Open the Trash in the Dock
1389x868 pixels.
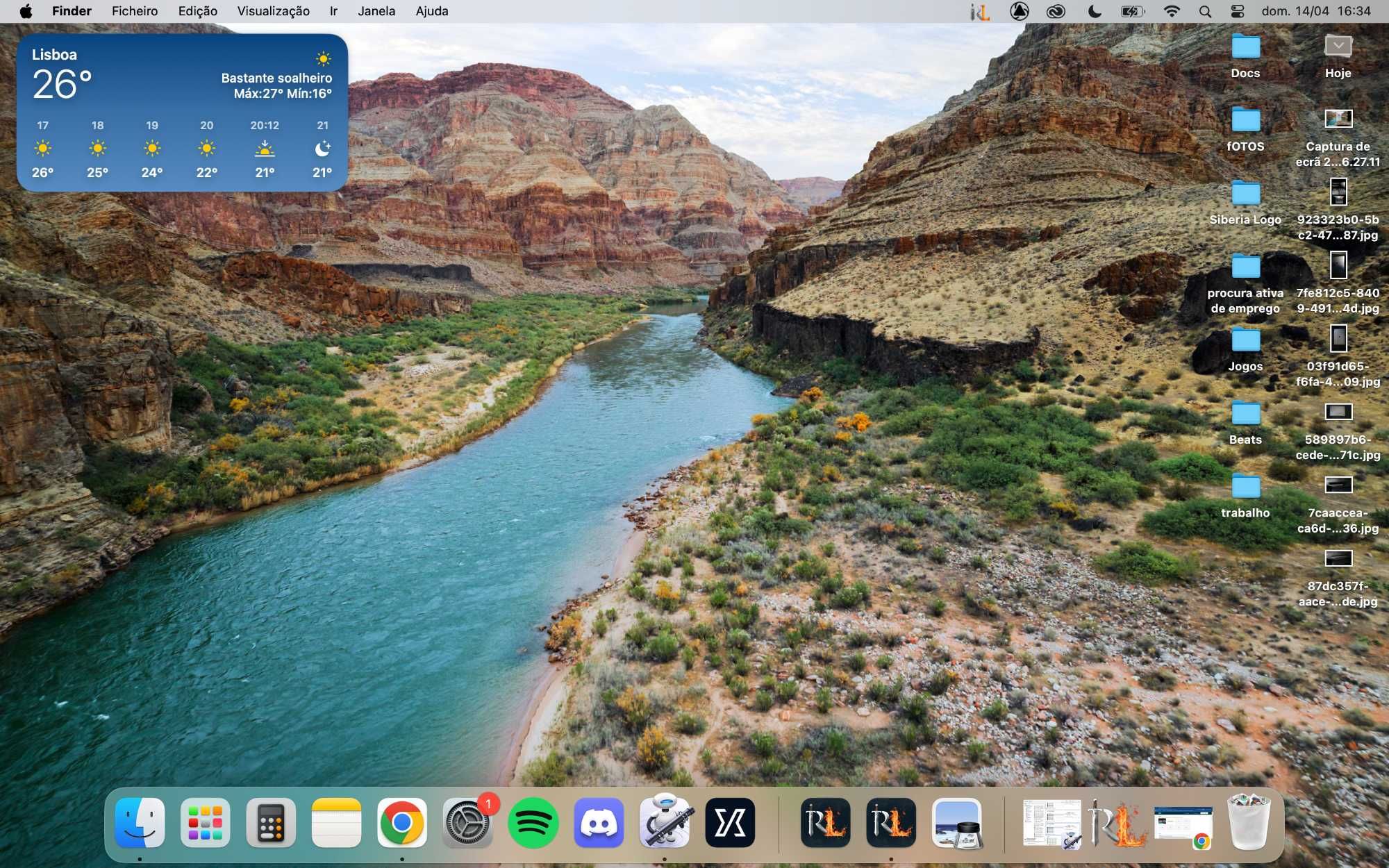click(1248, 823)
